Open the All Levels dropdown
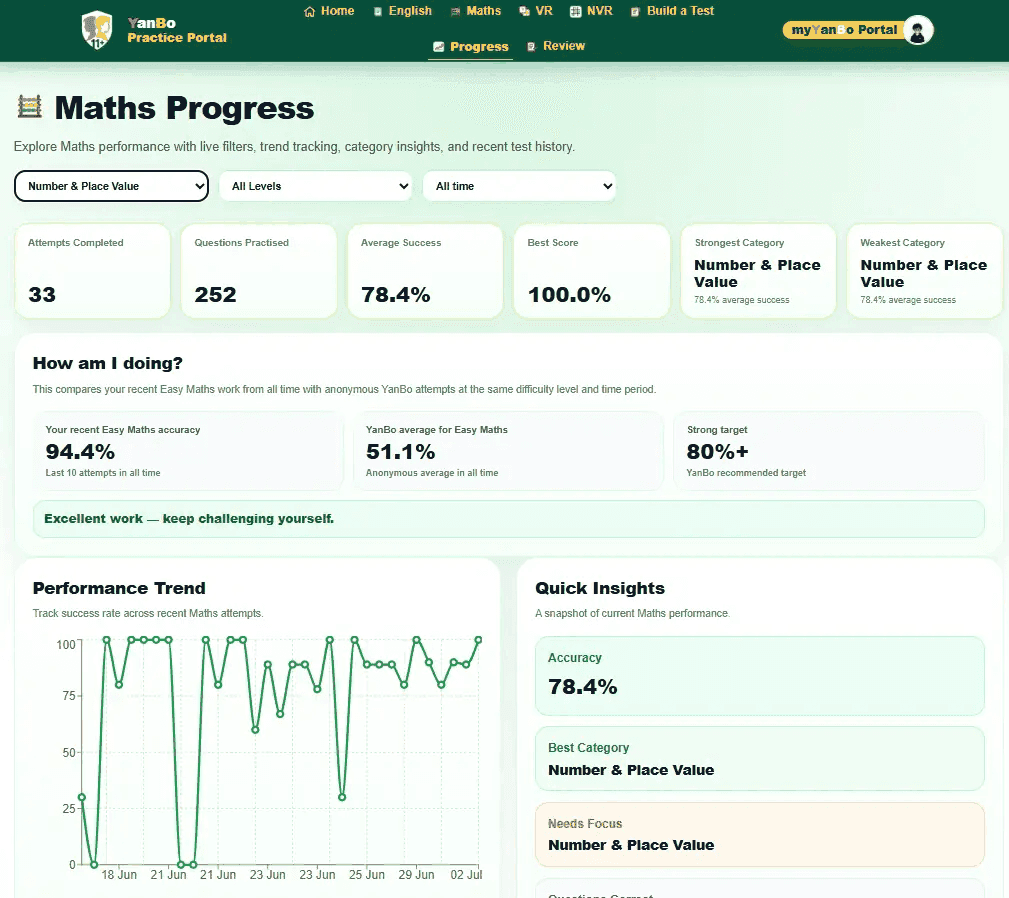This screenshot has width=1009, height=898. (x=315, y=186)
